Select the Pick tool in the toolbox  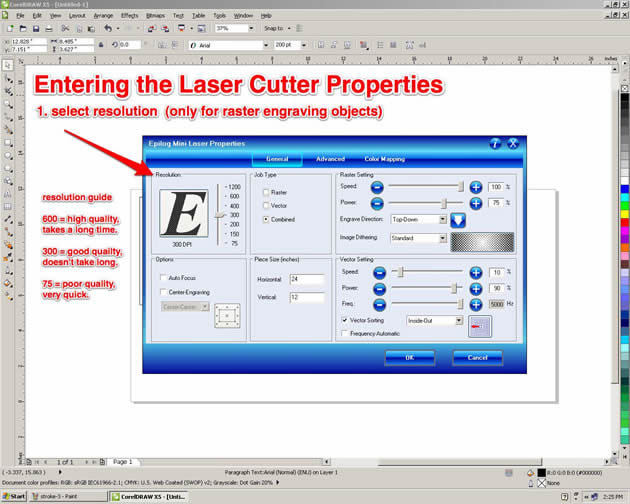point(8,65)
